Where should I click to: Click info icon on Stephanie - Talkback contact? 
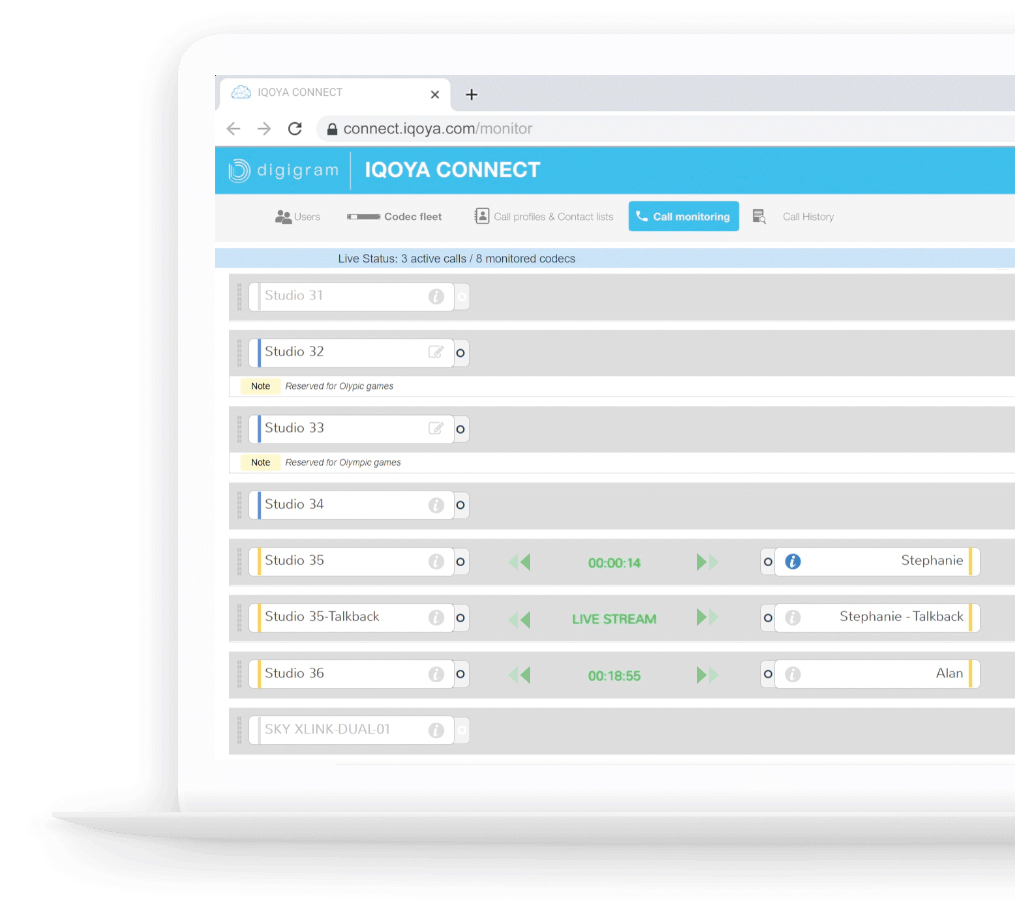pyautogui.click(x=792, y=618)
